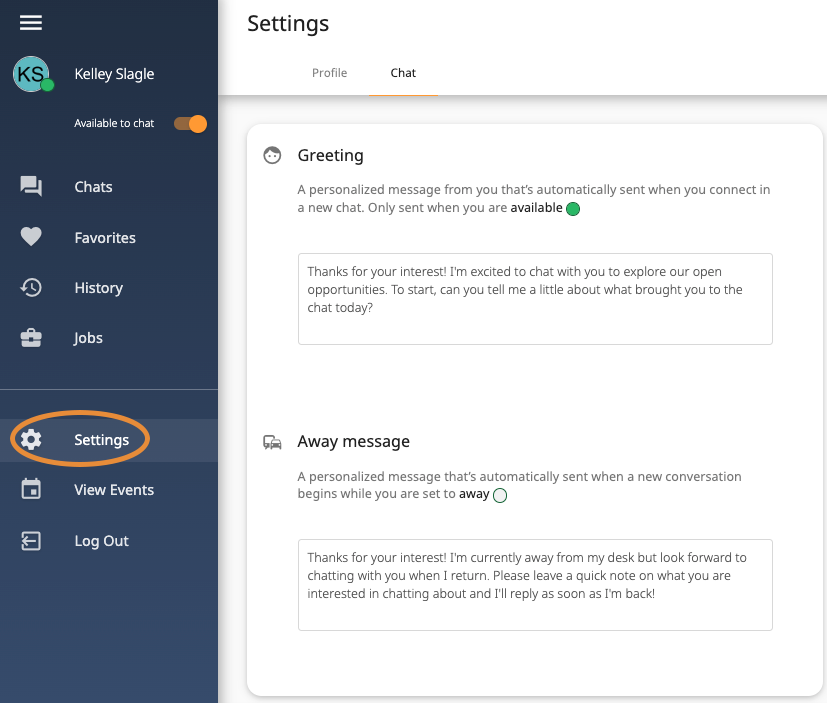Click the Jobs briefcase icon
This screenshot has height=703, width=827.
[x=31, y=338]
